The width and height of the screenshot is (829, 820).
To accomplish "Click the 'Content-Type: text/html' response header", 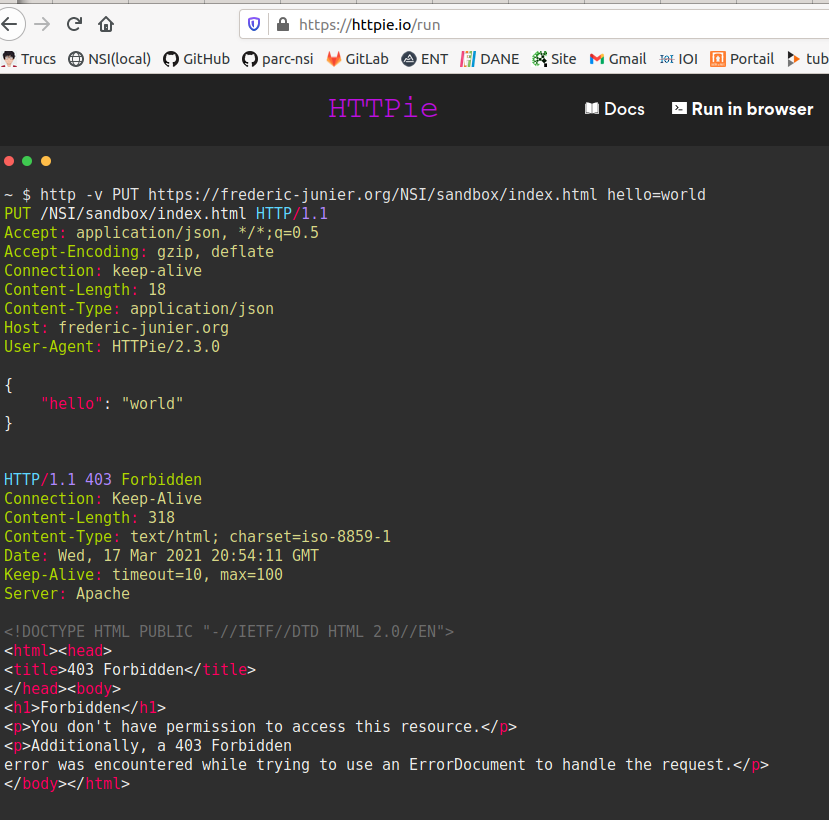I will (x=198, y=537).
